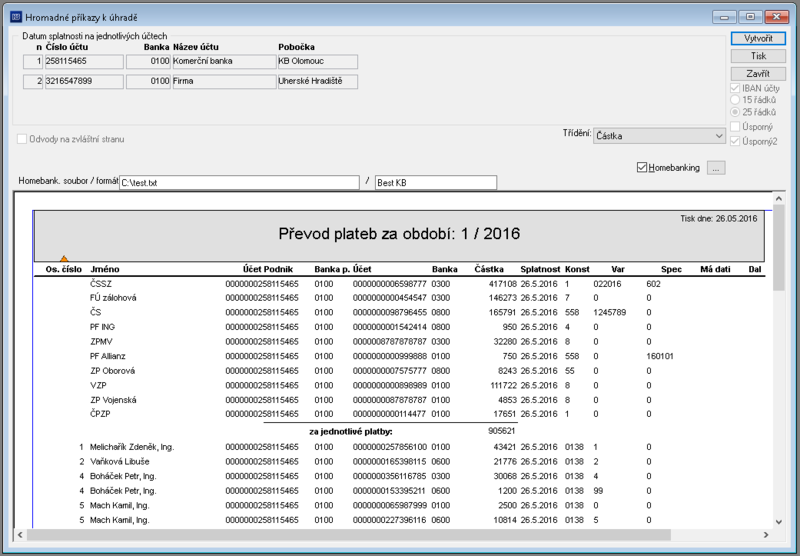The height and width of the screenshot is (556, 800).
Task: Click the ZPMV row name
Action: (101, 341)
